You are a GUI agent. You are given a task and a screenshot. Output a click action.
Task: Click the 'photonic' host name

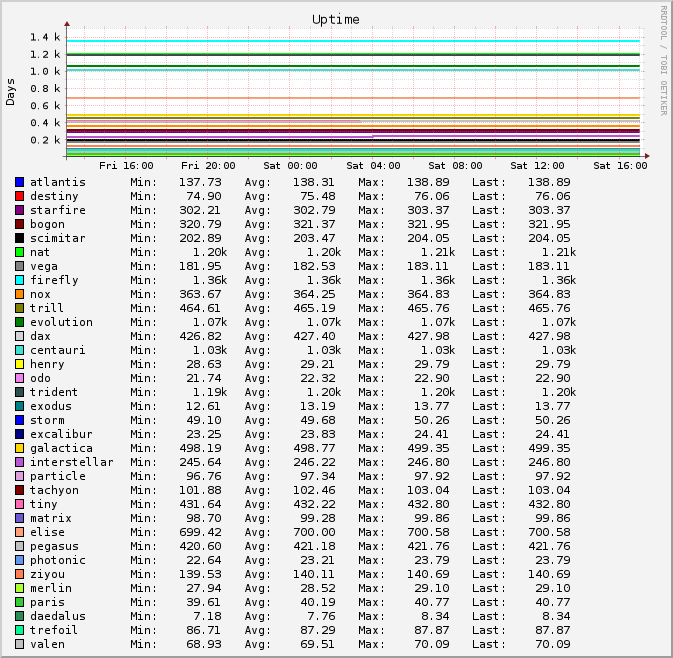[x=58, y=560]
